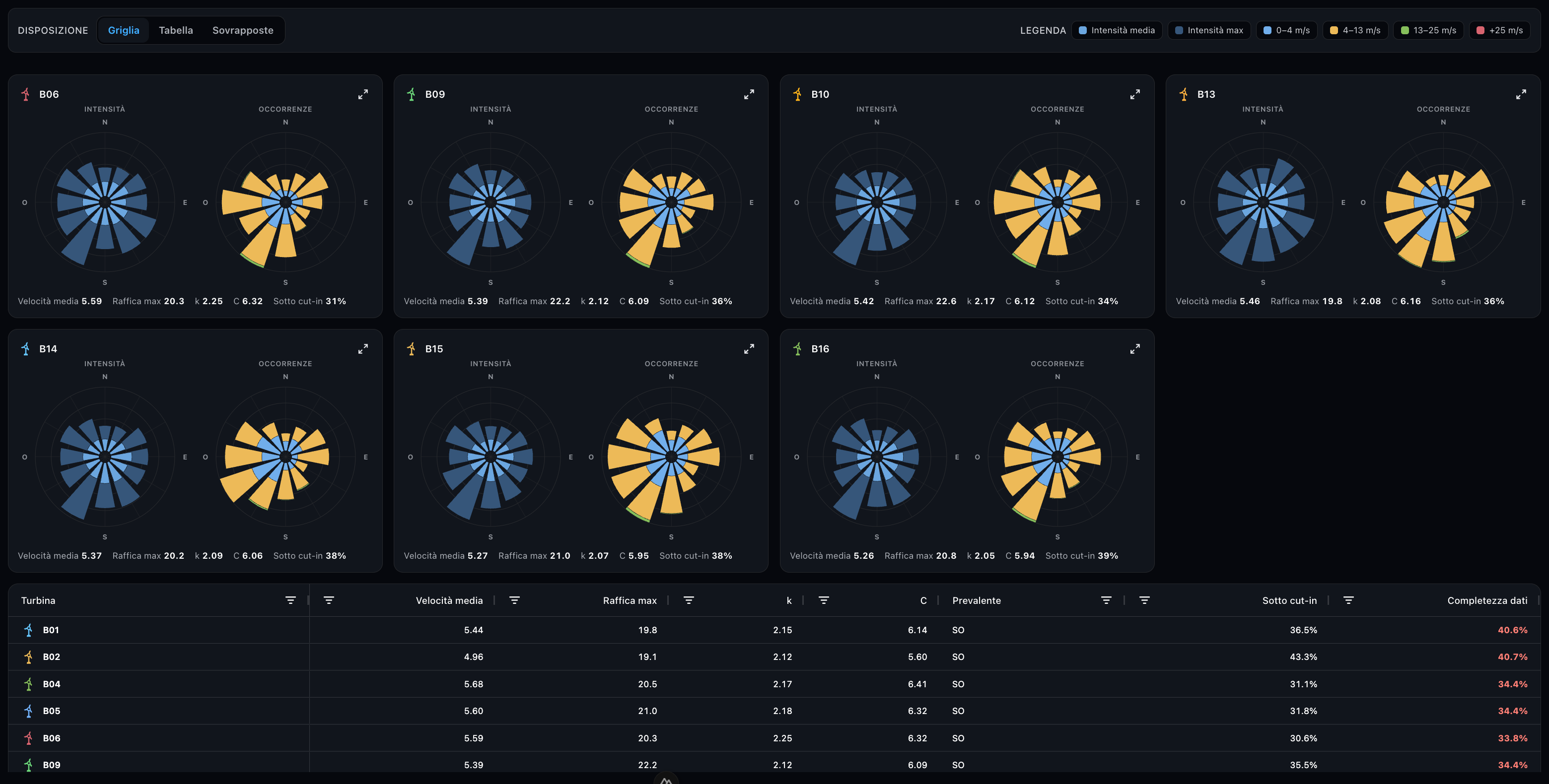
Task: Click turbine icon in B04 table row
Action: tap(28, 684)
